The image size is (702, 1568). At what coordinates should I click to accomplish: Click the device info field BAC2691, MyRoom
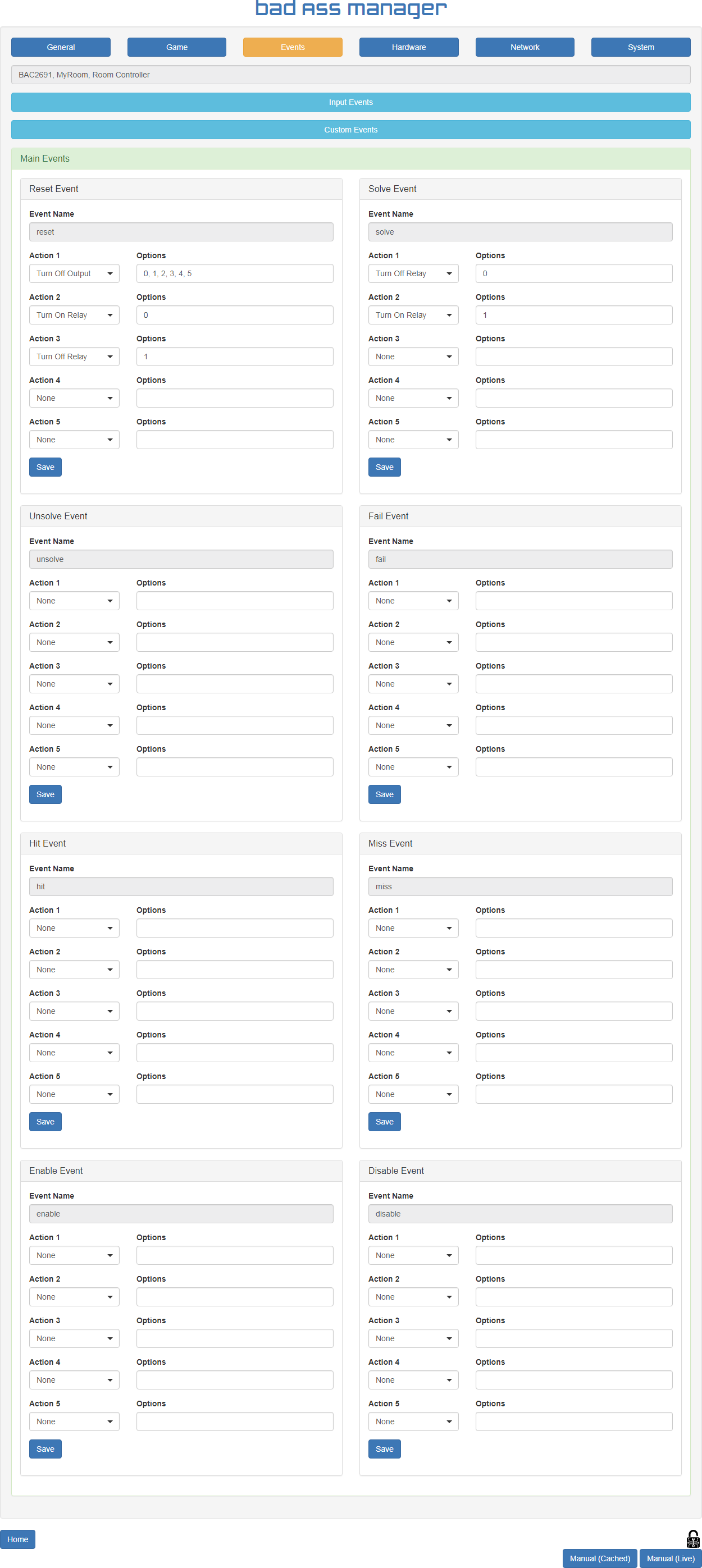pyautogui.click(x=350, y=75)
